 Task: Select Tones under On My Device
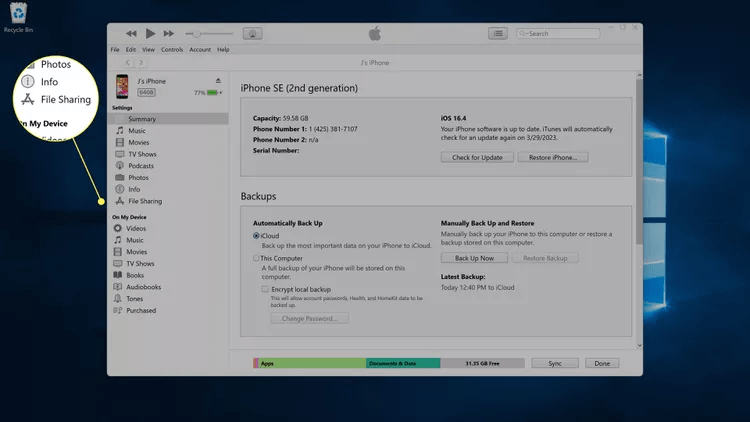click(x=135, y=299)
